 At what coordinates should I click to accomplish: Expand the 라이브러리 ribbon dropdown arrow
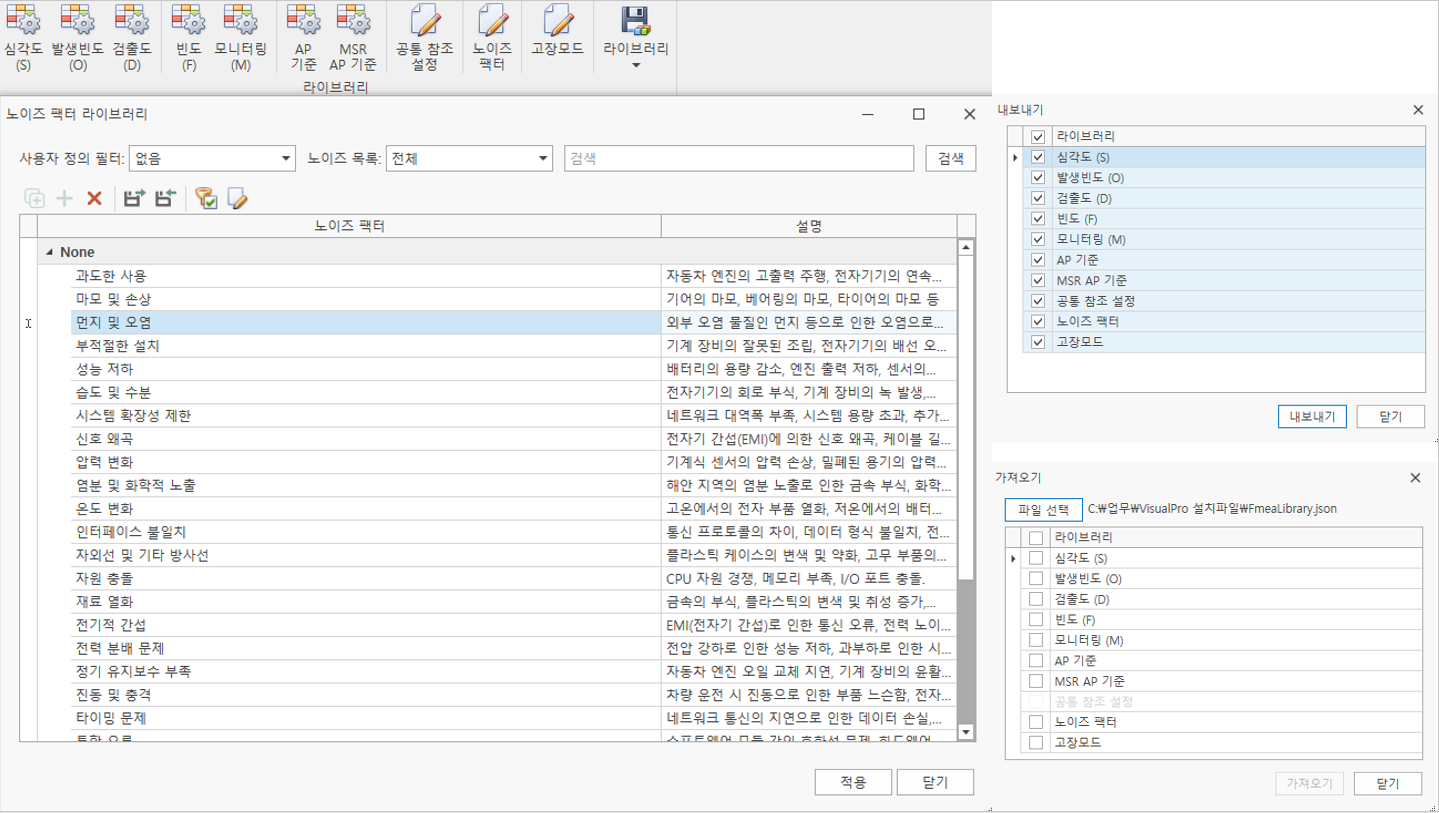tap(636, 66)
